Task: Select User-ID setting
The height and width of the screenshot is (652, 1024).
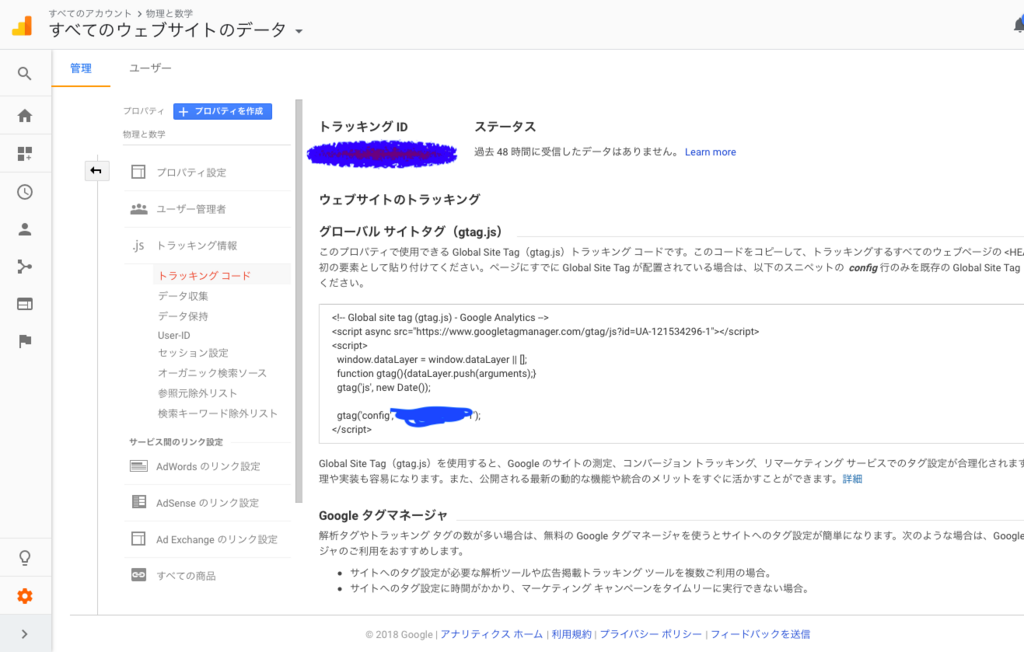Action: (x=174, y=335)
